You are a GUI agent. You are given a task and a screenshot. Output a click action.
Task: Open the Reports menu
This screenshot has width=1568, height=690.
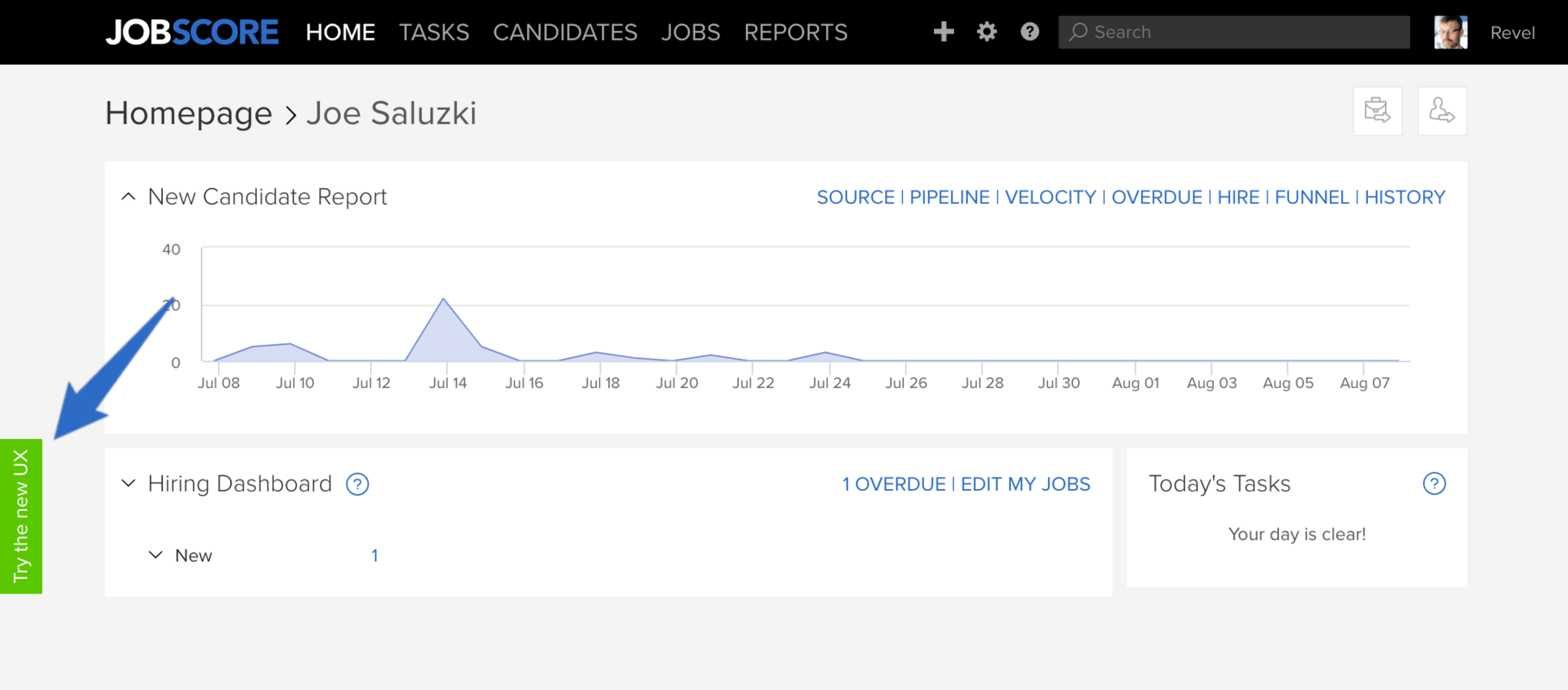[x=795, y=33]
